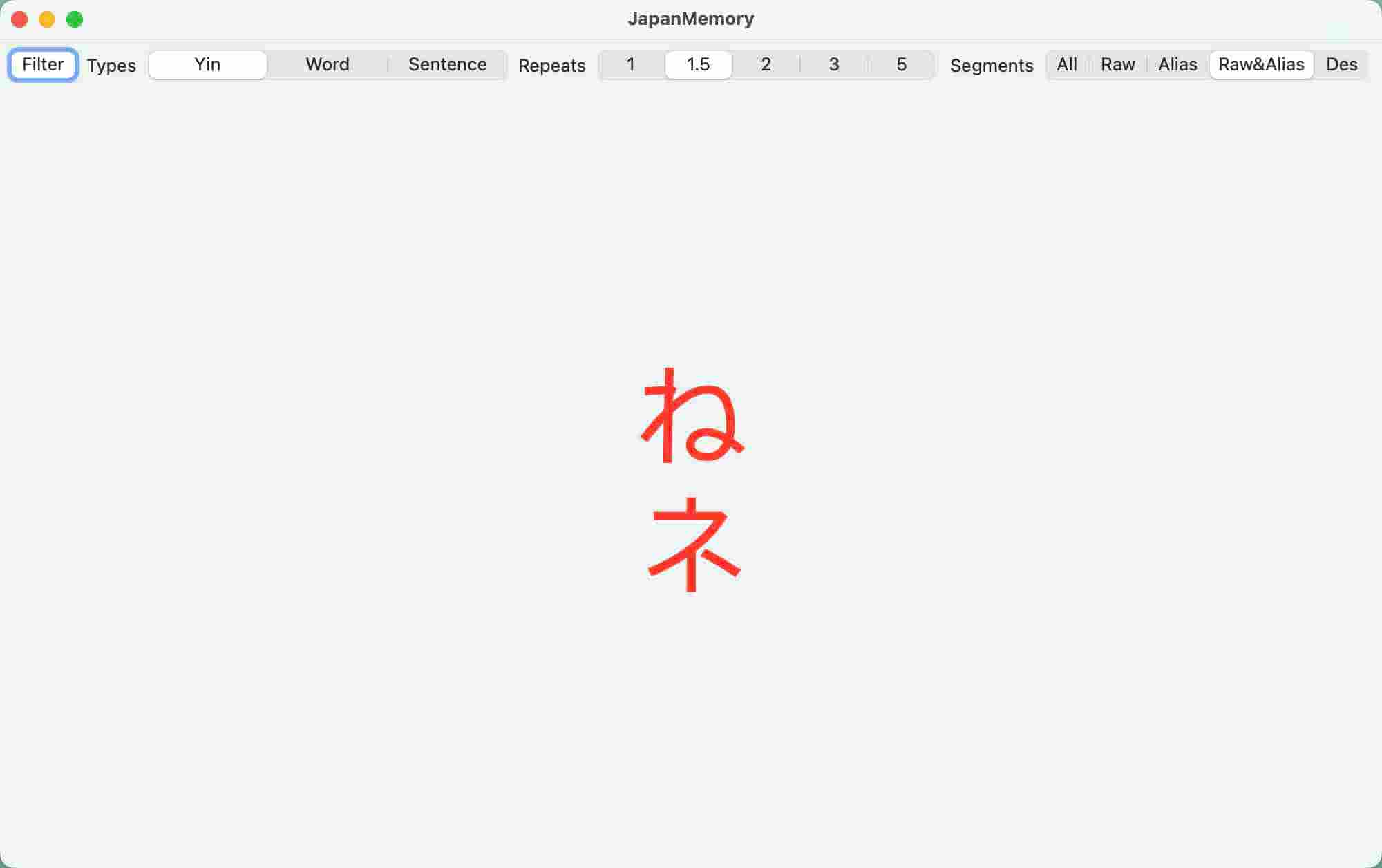The image size is (1382, 868).
Task: Select the All segment option
Action: tap(1067, 65)
